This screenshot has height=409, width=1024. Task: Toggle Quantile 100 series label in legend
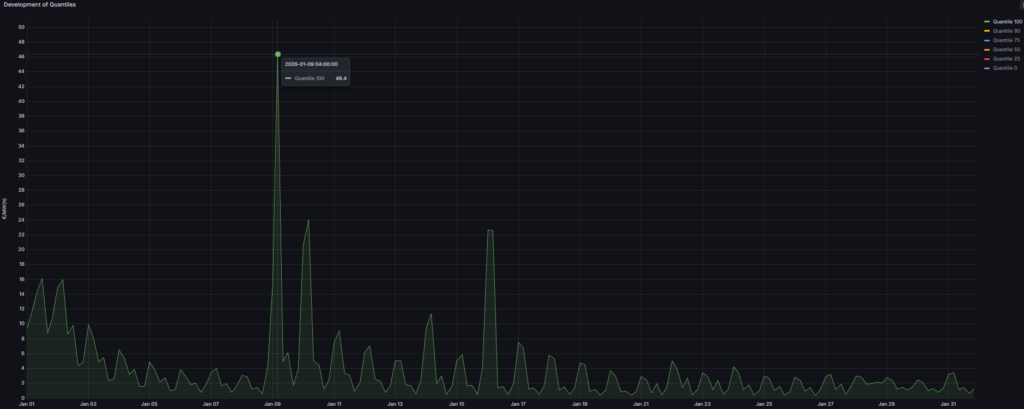tap(1005, 21)
